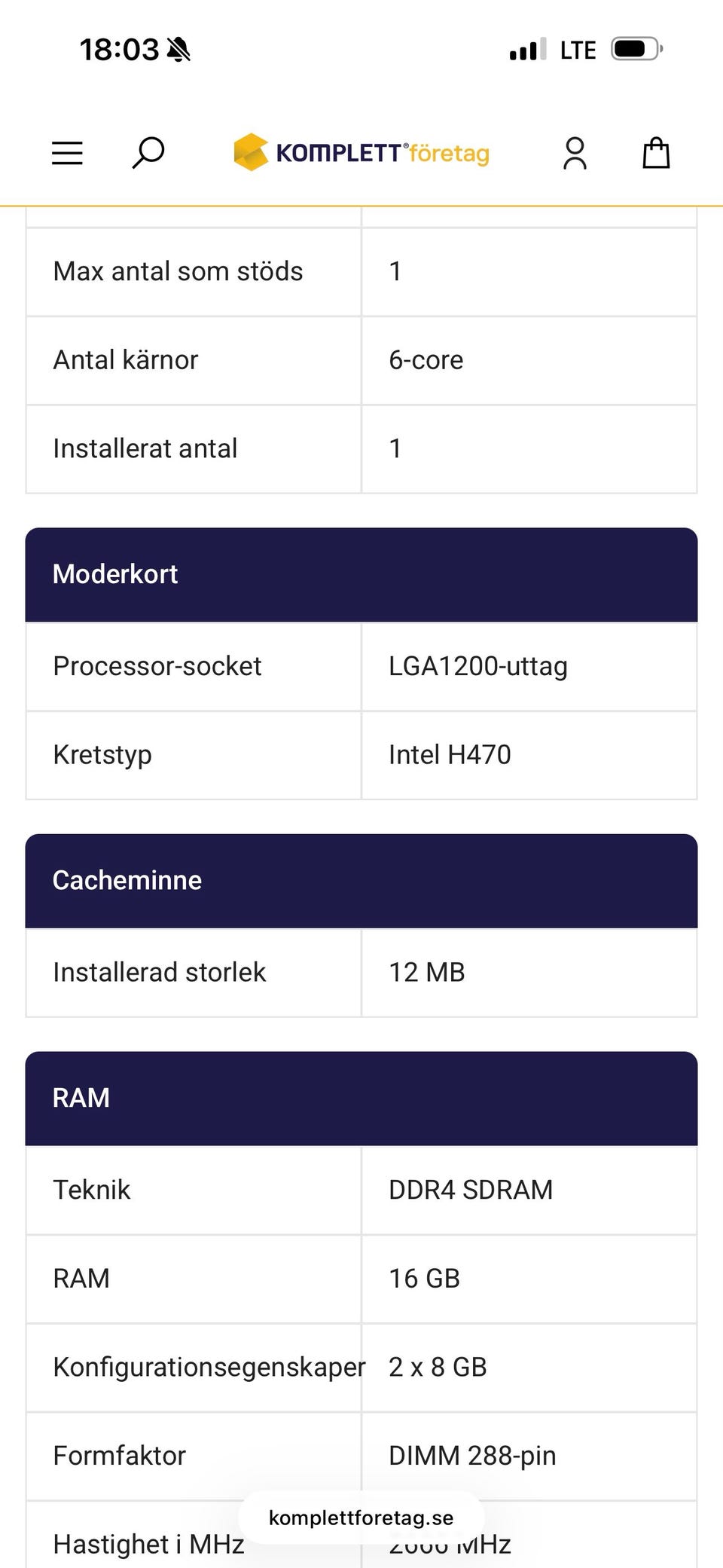Select the Antal kärnor row label

pos(126,360)
